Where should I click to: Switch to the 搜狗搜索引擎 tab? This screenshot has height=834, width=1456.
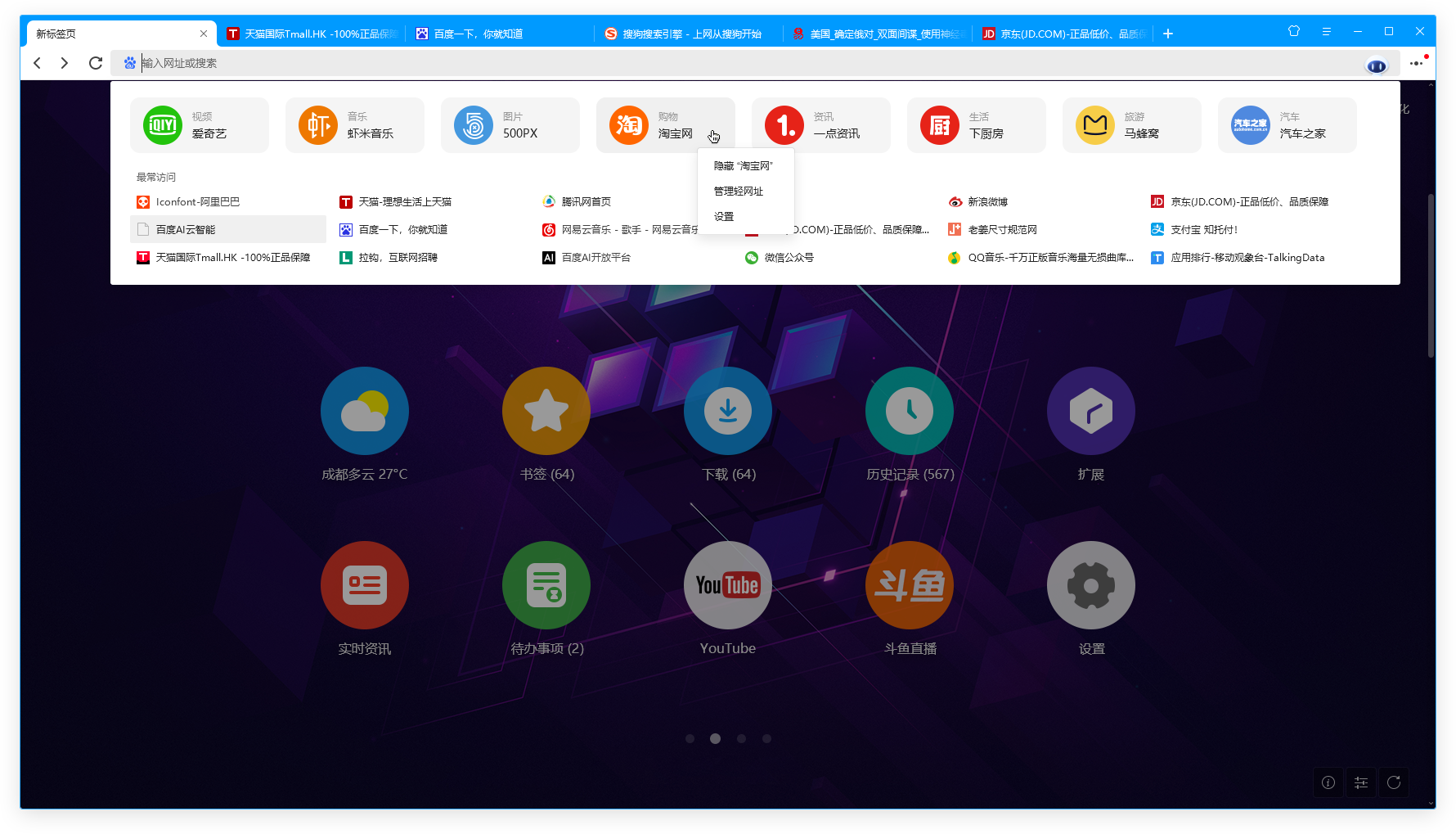[x=690, y=34]
